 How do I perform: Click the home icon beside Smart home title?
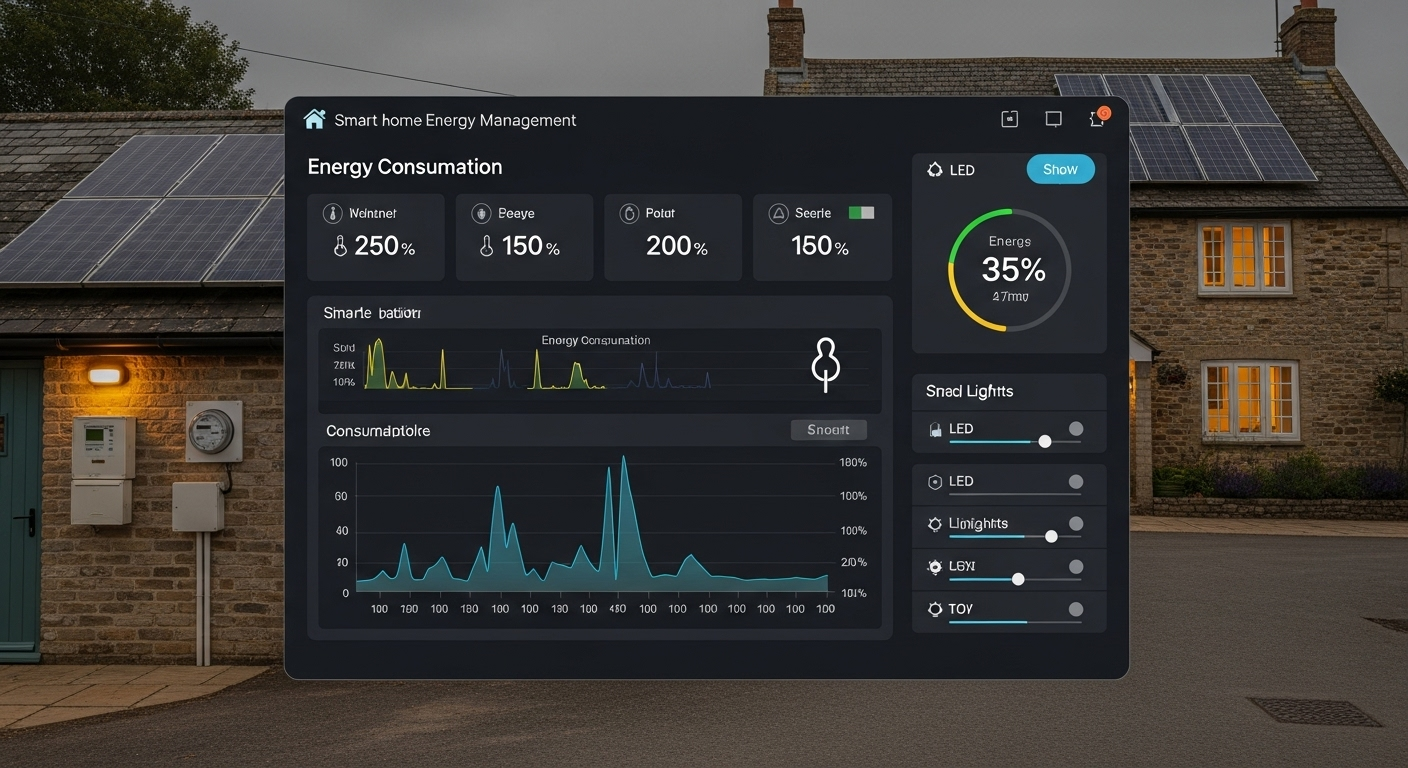(314, 120)
